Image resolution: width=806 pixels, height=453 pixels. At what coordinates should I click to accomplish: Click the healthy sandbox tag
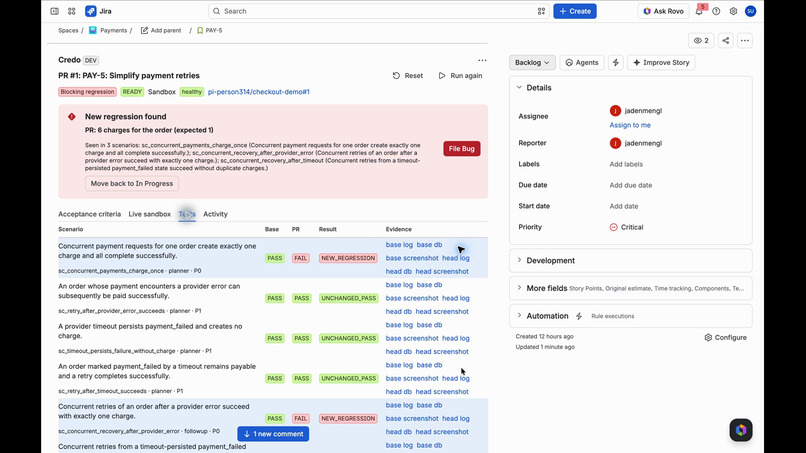click(192, 92)
